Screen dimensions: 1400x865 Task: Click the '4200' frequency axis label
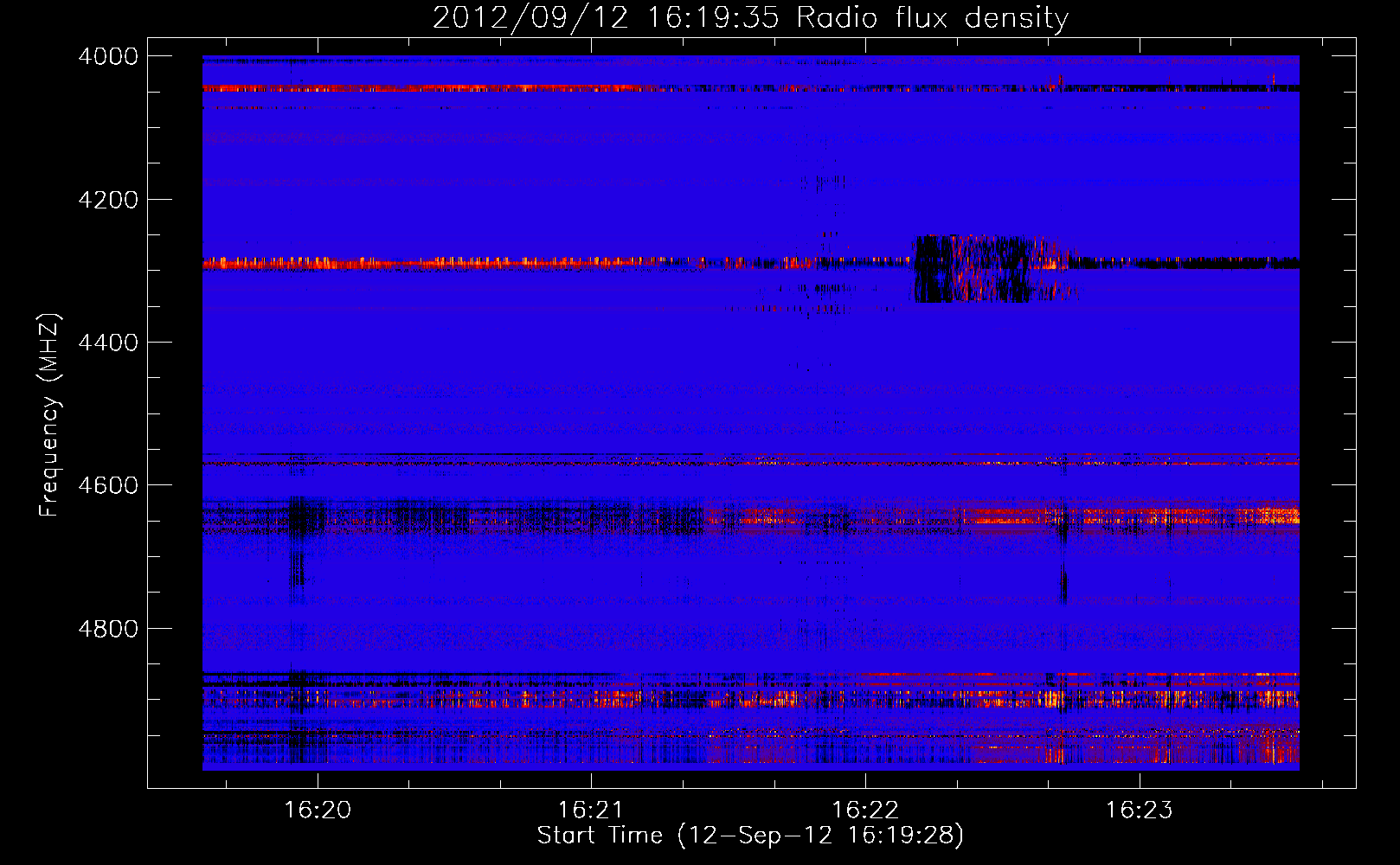click(108, 200)
